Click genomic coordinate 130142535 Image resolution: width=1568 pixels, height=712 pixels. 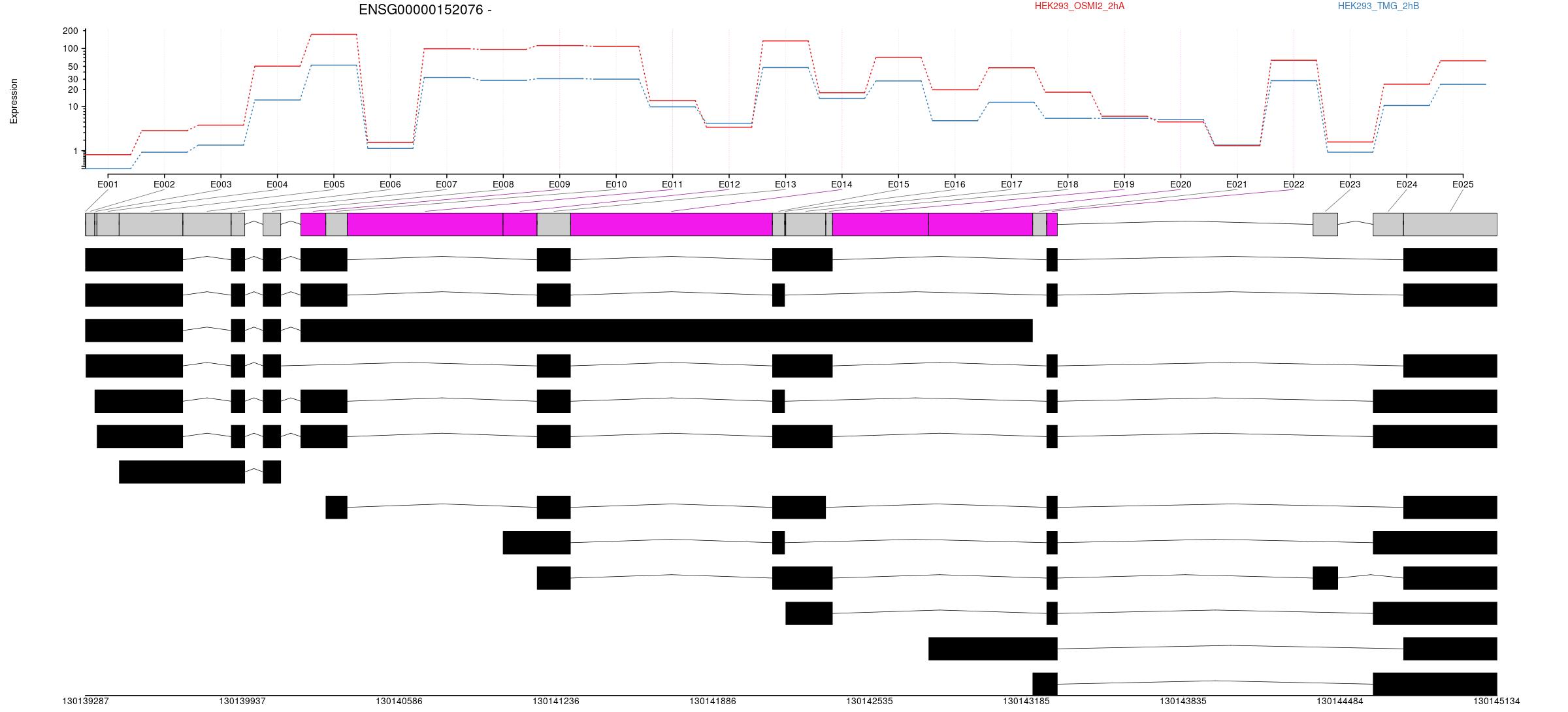pos(870,701)
